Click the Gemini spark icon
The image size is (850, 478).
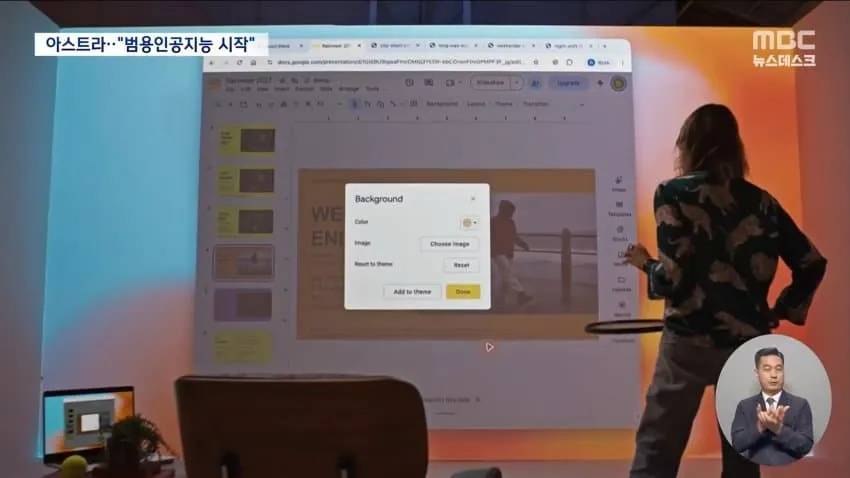(600, 83)
